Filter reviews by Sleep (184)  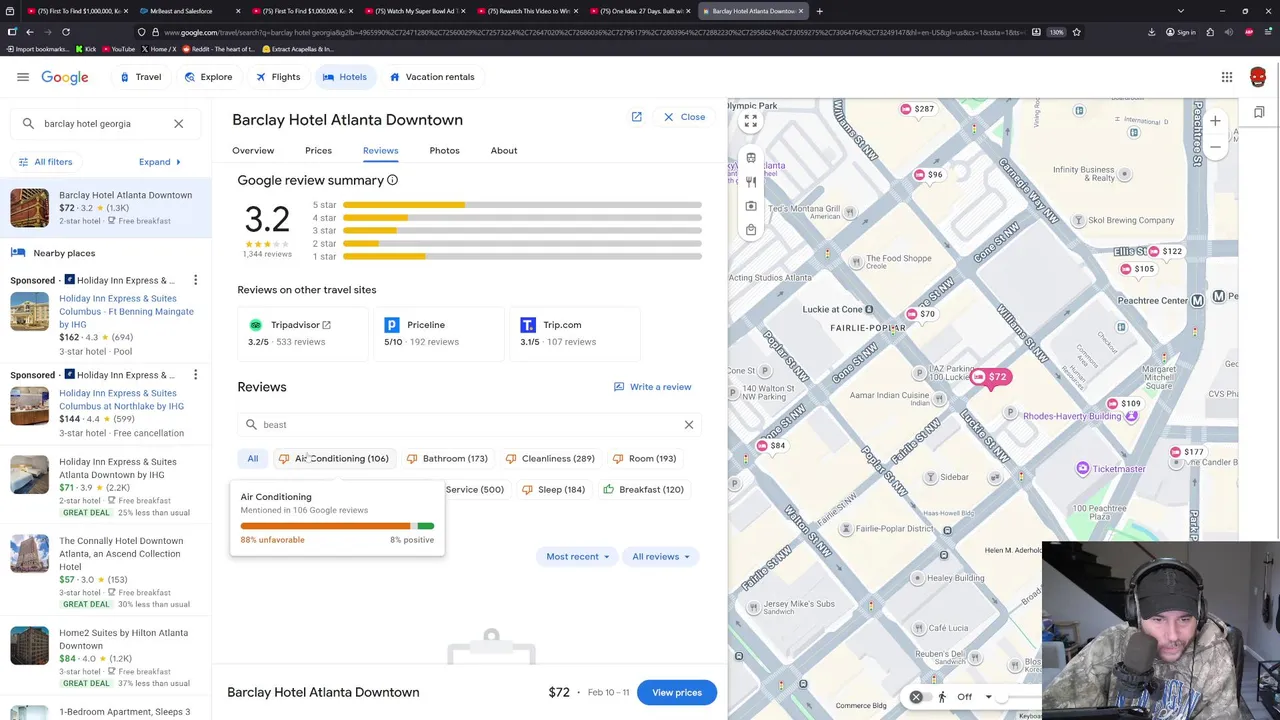click(553, 489)
